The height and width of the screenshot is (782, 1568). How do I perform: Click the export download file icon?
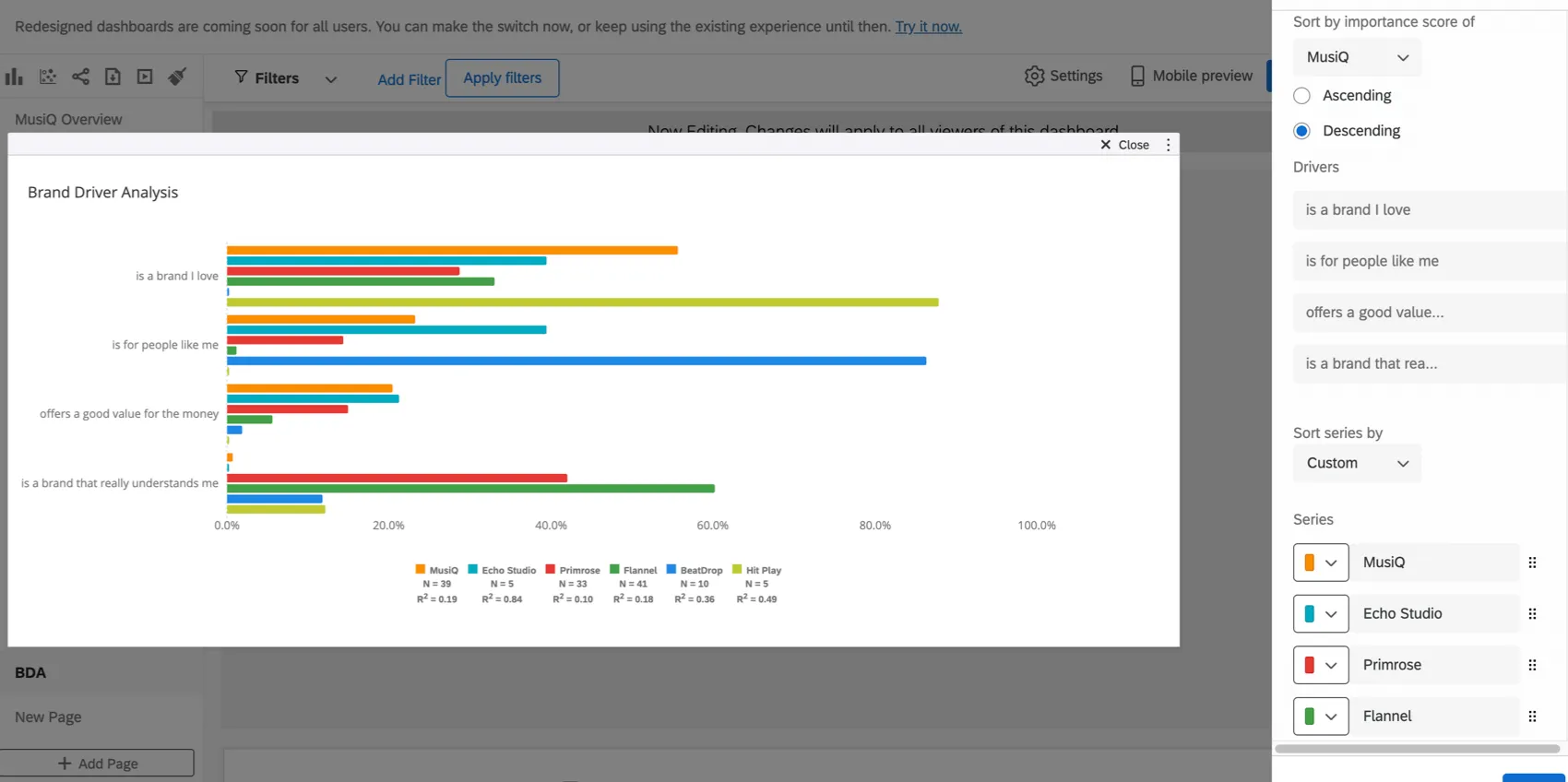tap(113, 77)
